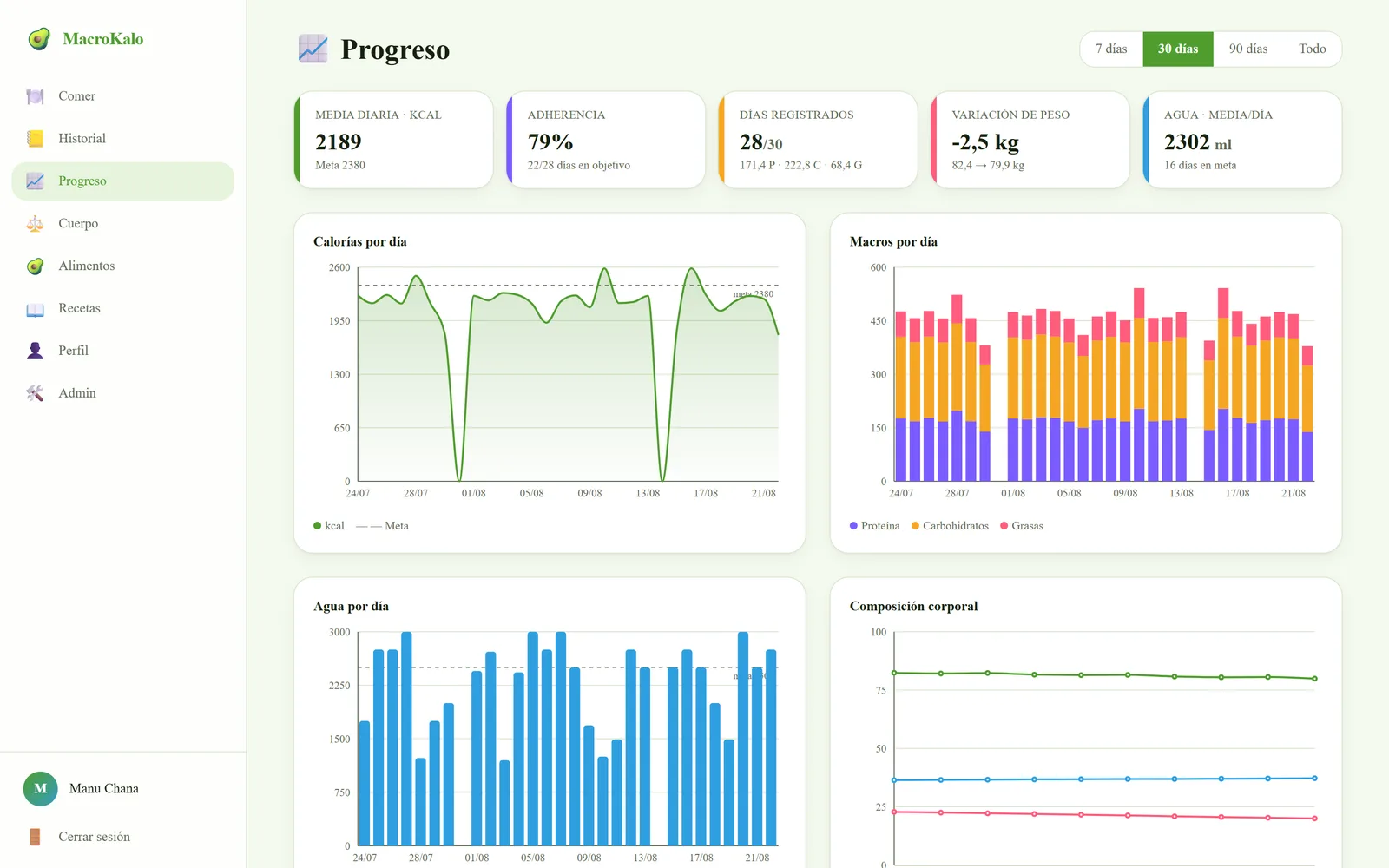Click the Manu Chana user avatar
Image resolution: width=1389 pixels, height=868 pixels.
(x=40, y=789)
